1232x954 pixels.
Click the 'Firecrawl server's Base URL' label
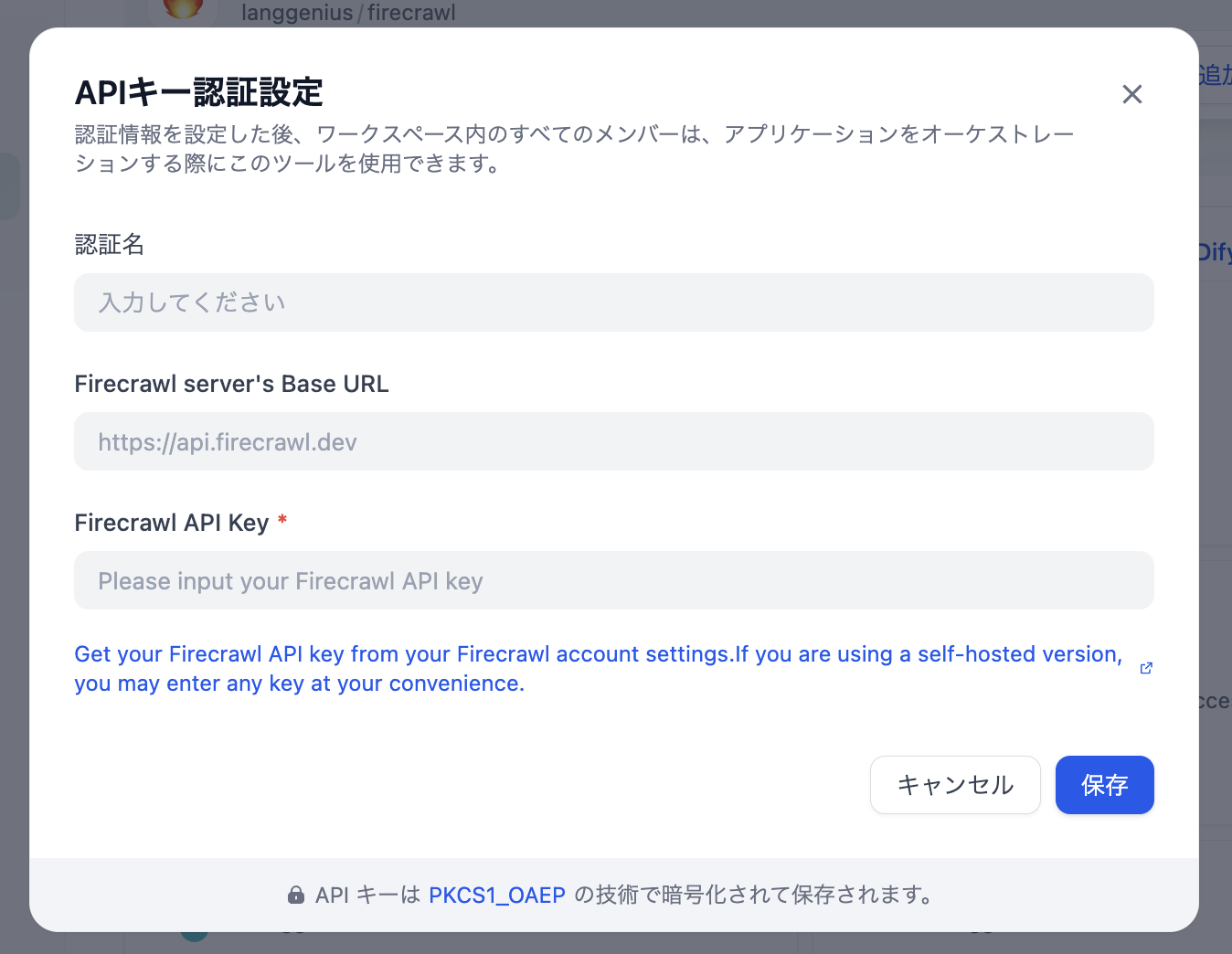point(231,384)
